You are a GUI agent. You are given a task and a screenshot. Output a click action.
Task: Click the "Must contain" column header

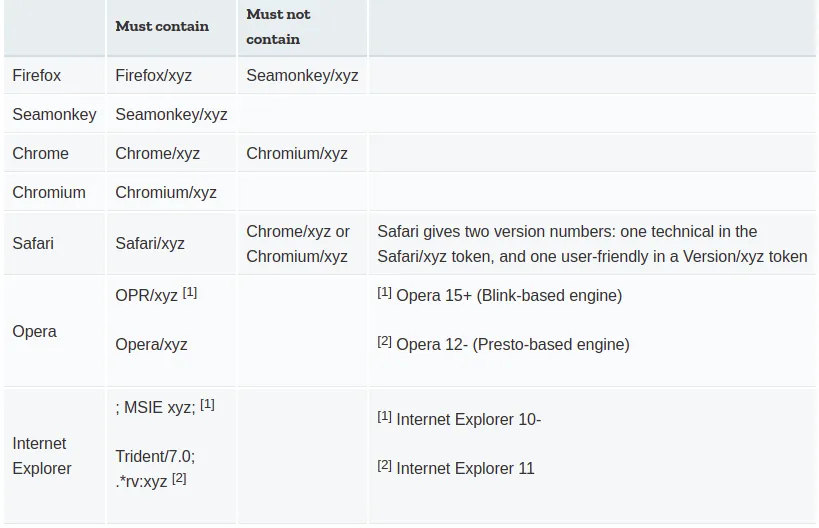[x=162, y=27]
